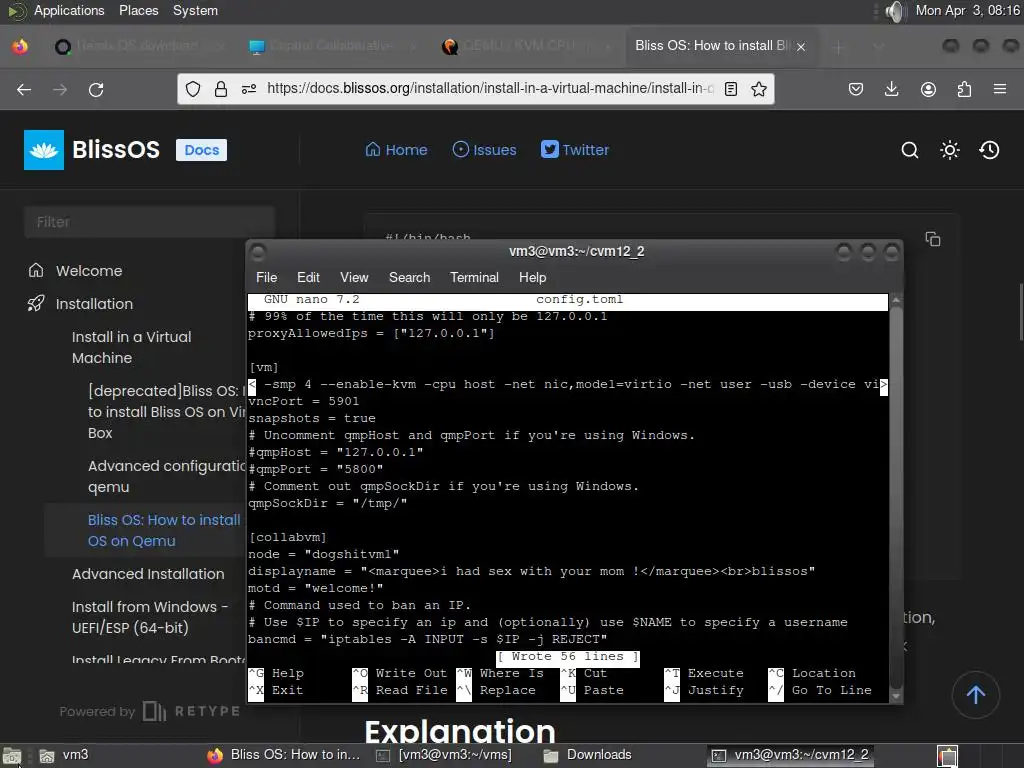Open the terminal Help menu

click(x=532, y=278)
